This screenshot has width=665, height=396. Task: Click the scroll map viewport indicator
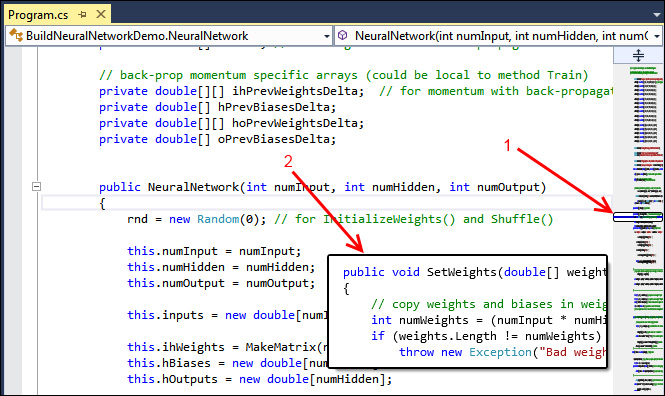(x=638, y=217)
